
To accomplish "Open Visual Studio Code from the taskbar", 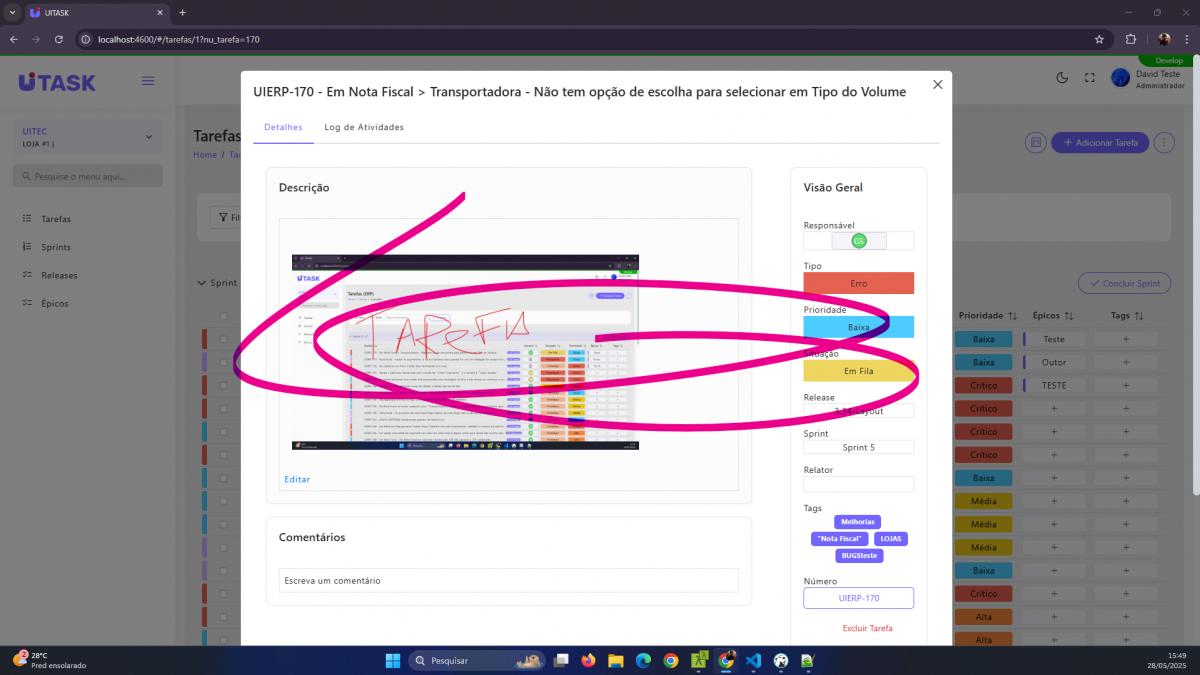I will pos(753,661).
